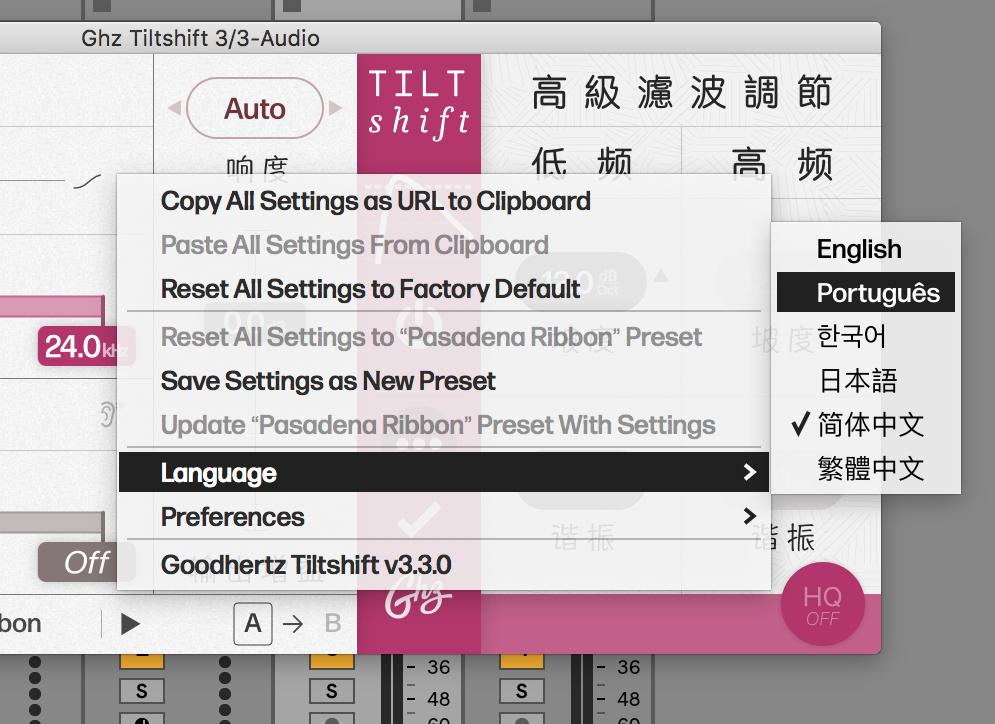Screen dimensions: 995x724
Task: Click chevron arrow on Preferences row
Action: [749, 516]
